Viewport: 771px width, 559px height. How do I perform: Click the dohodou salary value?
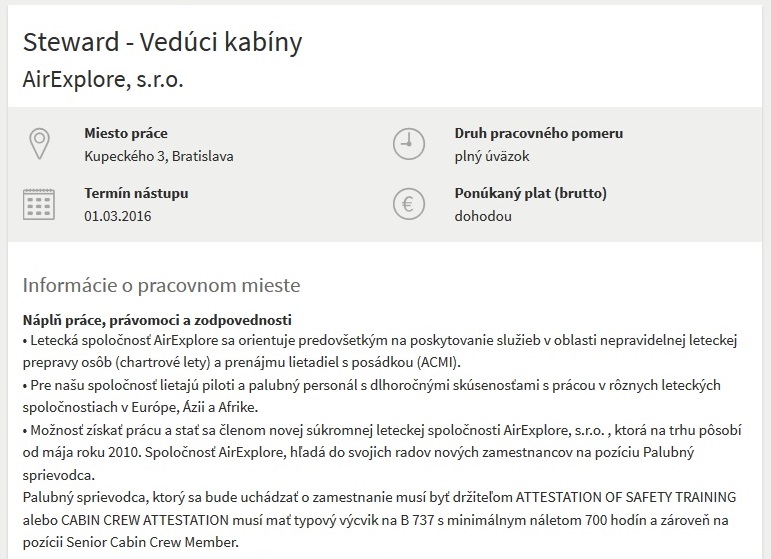click(x=483, y=216)
